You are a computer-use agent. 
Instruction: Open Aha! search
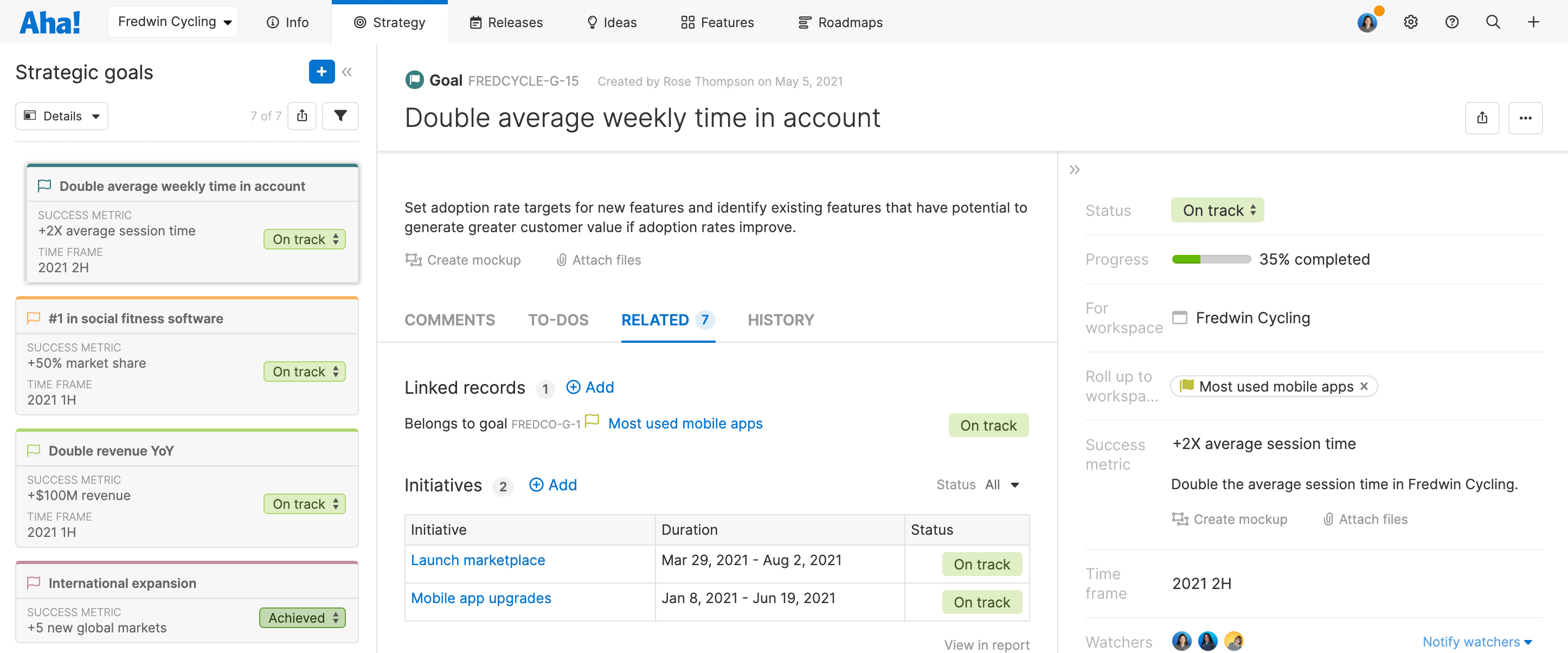(1493, 22)
